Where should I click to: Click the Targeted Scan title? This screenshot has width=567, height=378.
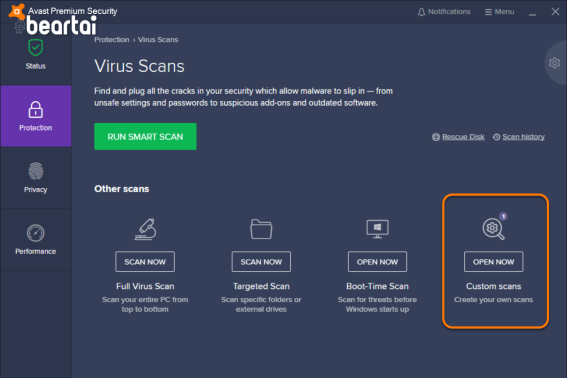coord(261,286)
